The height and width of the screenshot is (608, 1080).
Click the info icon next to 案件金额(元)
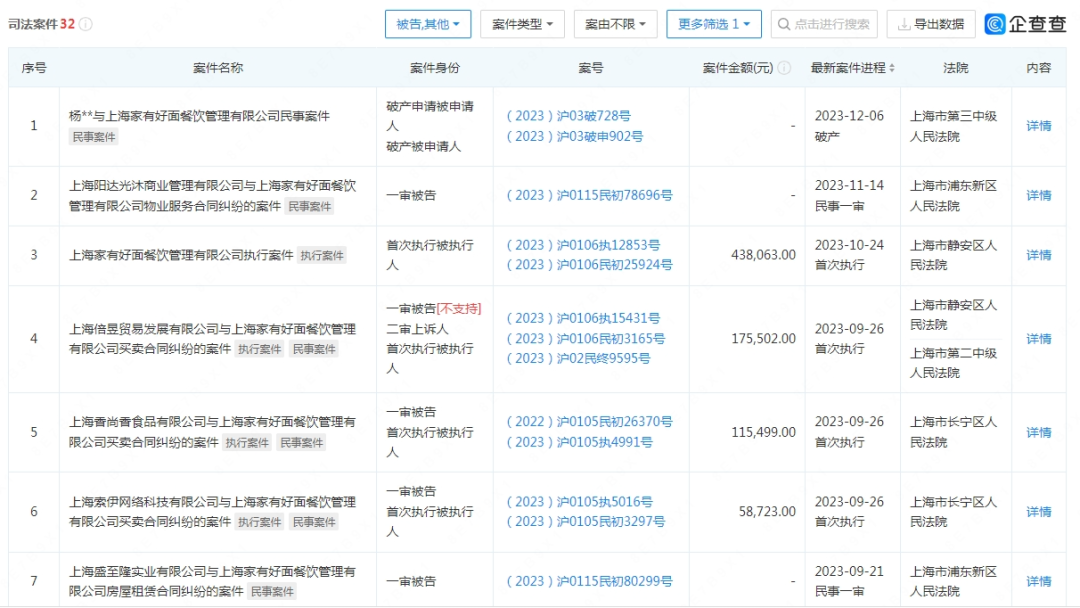click(784, 68)
